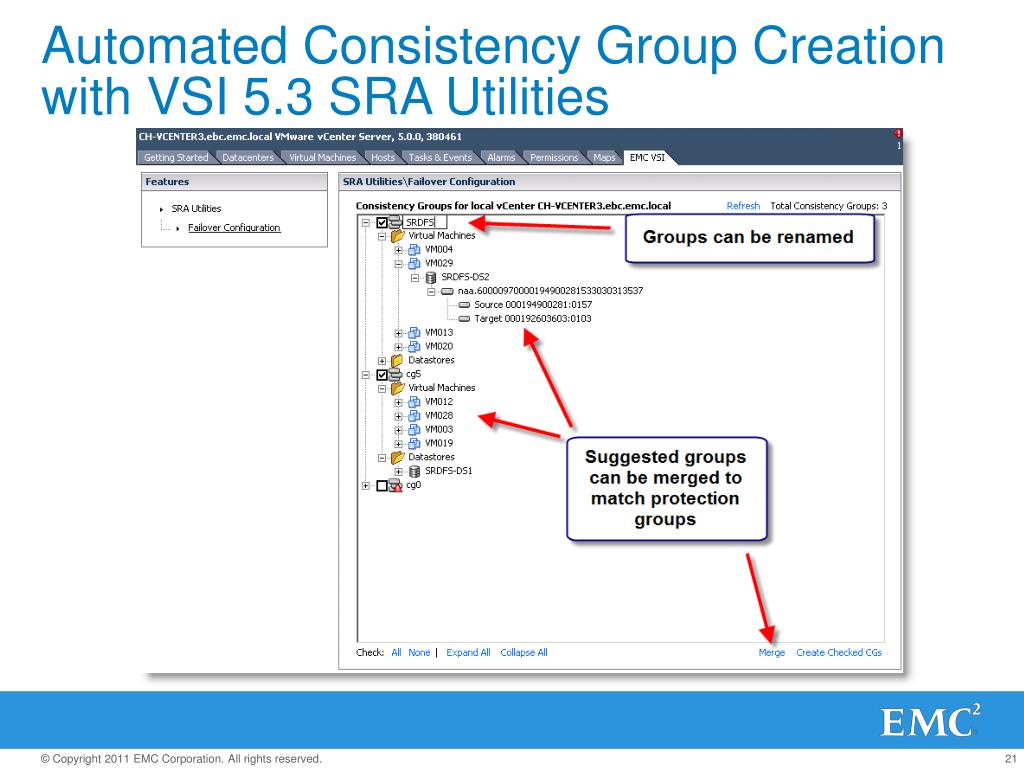The height and width of the screenshot is (768, 1024).
Task: Click the VM012 virtual machine icon
Action: [x=414, y=402]
